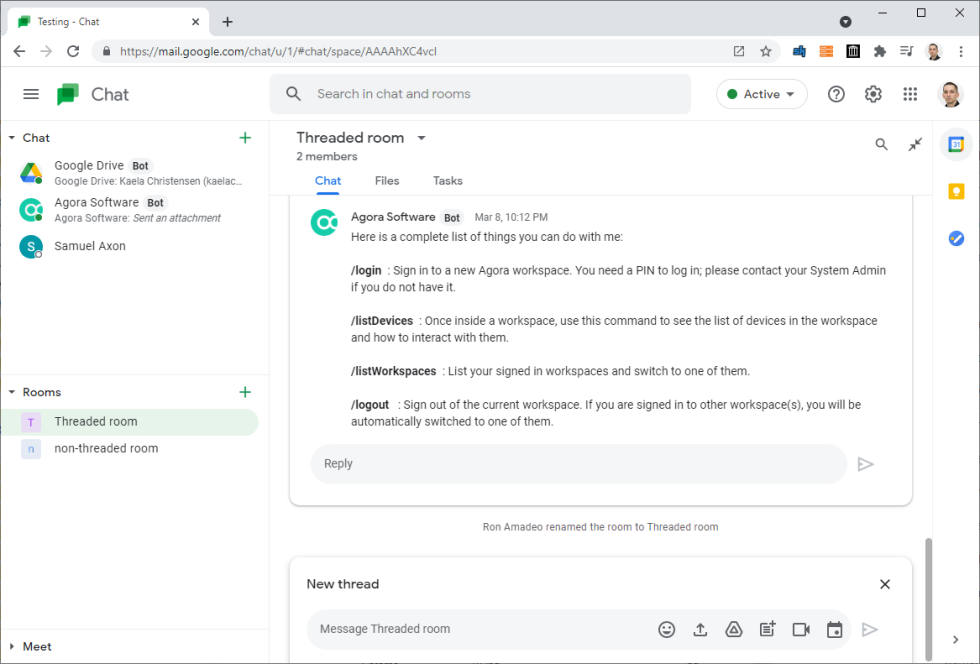Screen dimensions: 980x664
Task: Close the New thread composer
Action: point(885,584)
